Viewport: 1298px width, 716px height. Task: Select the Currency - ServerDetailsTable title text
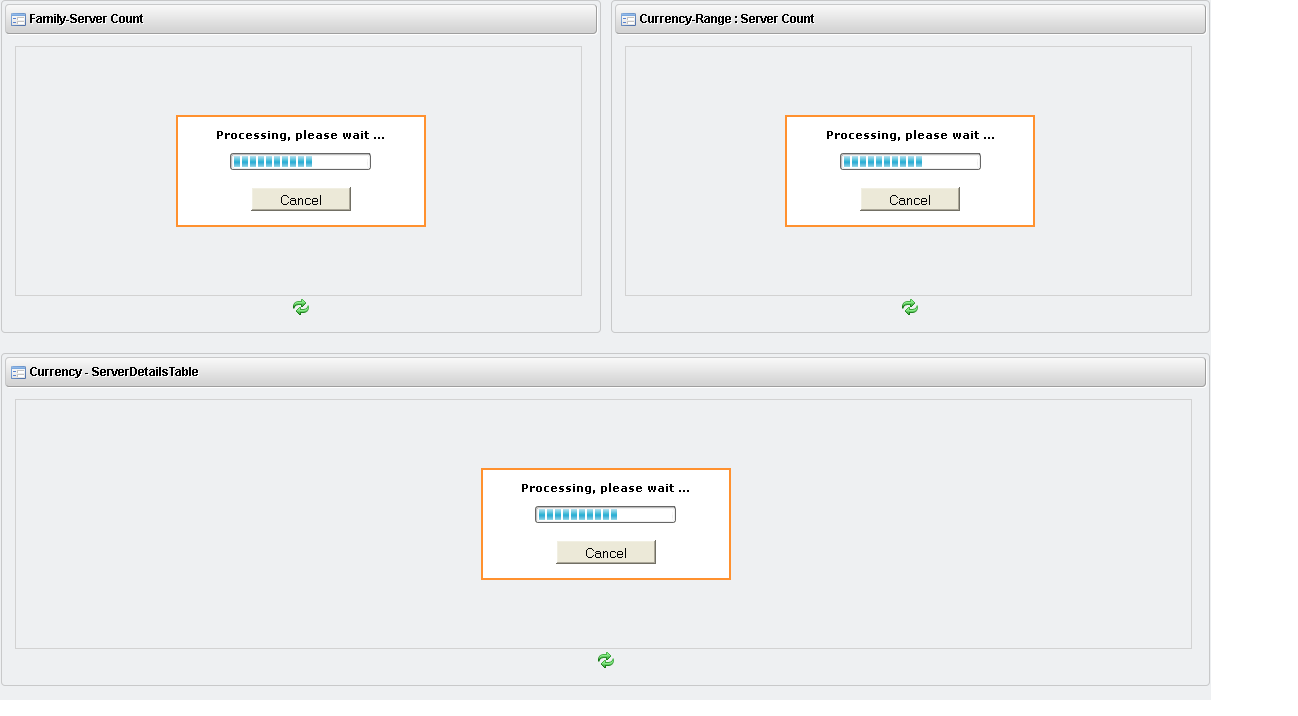[114, 372]
